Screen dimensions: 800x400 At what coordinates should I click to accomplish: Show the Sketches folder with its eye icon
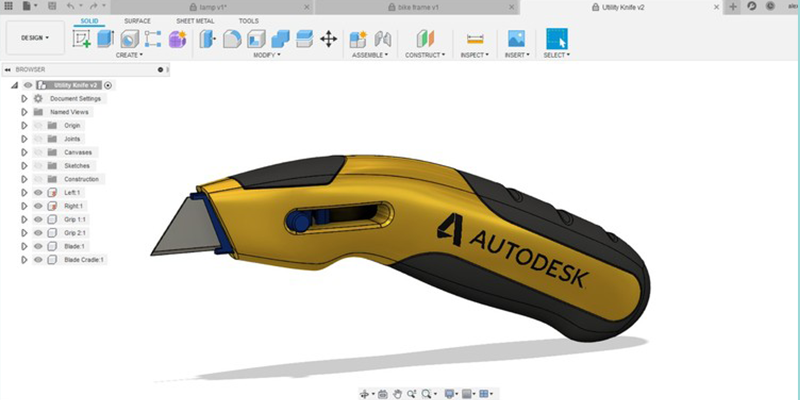(x=38, y=166)
